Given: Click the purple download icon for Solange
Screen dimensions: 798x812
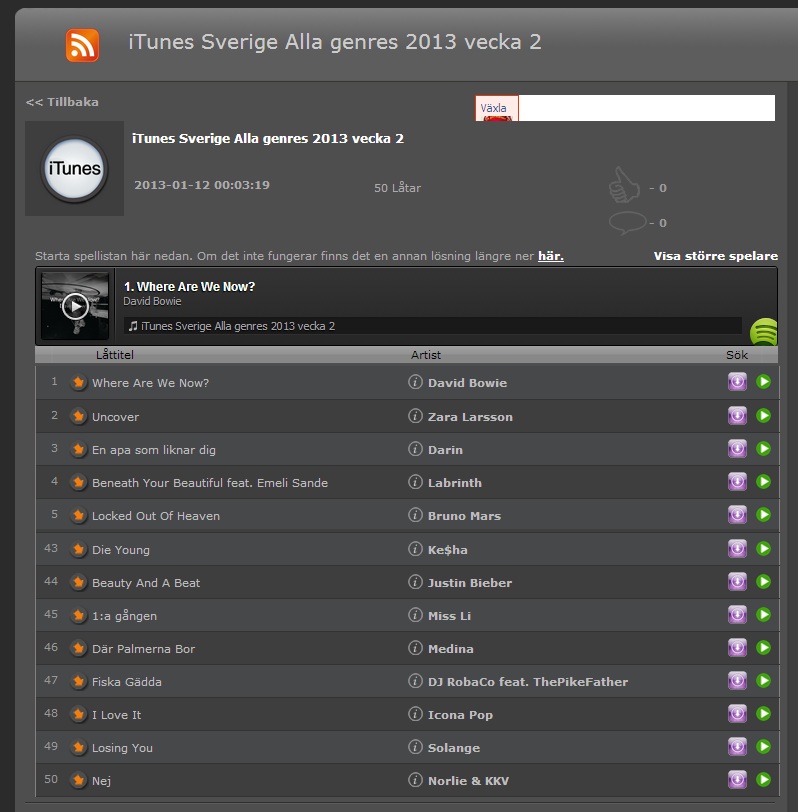Looking at the screenshot, I should click(737, 747).
